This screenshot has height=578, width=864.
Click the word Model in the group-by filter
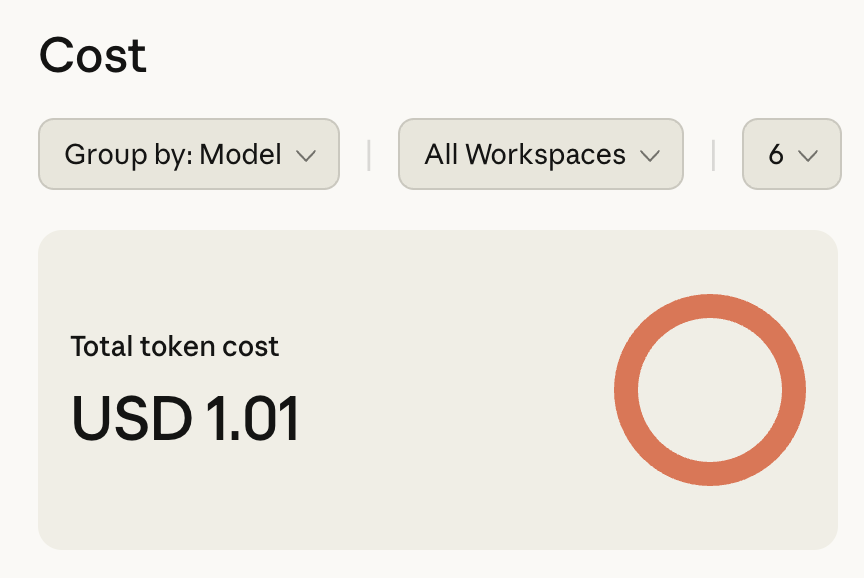(240, 155)
